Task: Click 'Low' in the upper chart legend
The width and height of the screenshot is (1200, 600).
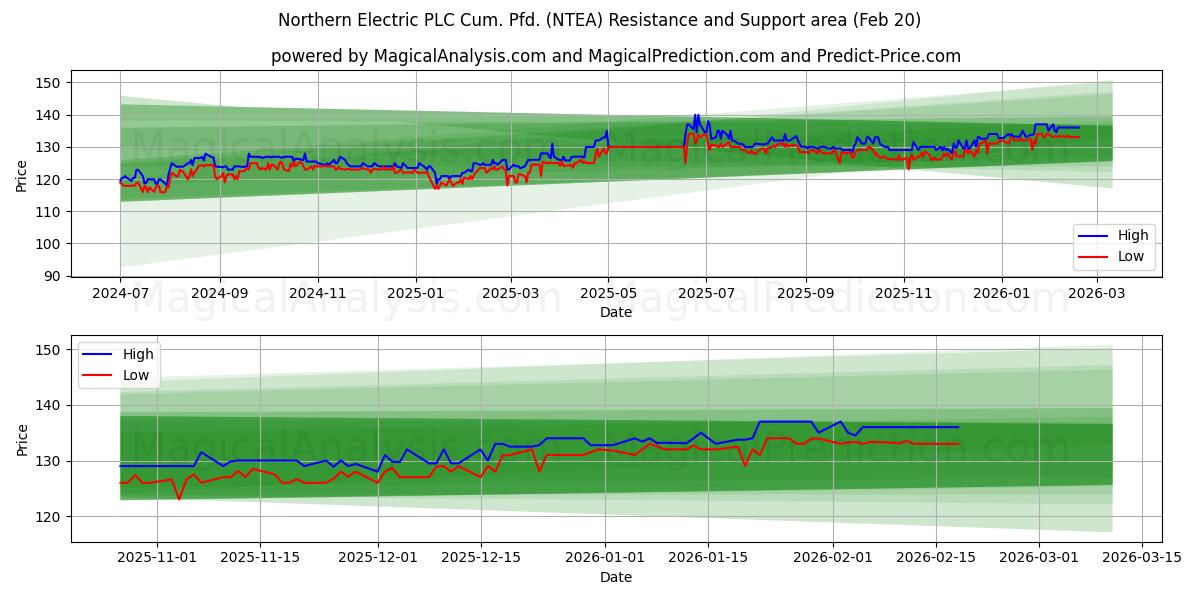Action: 1131,256
